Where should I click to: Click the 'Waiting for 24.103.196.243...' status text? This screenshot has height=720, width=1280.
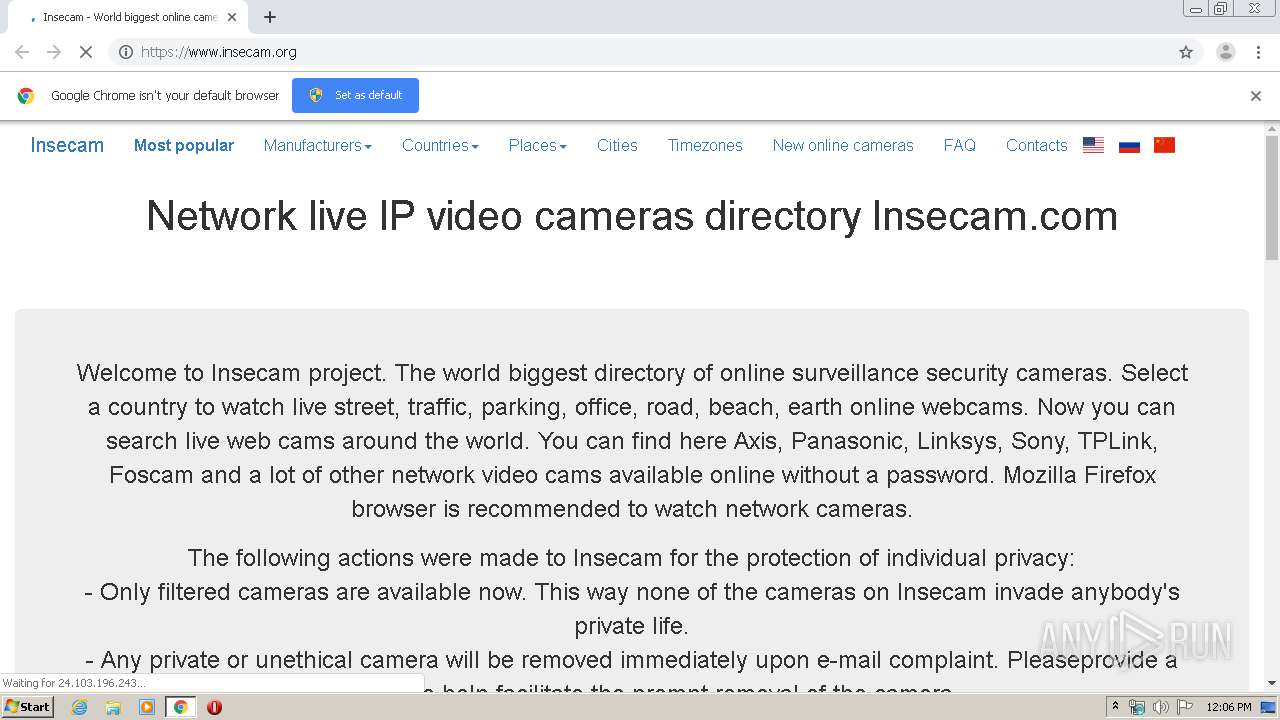(x=74, y=683)
